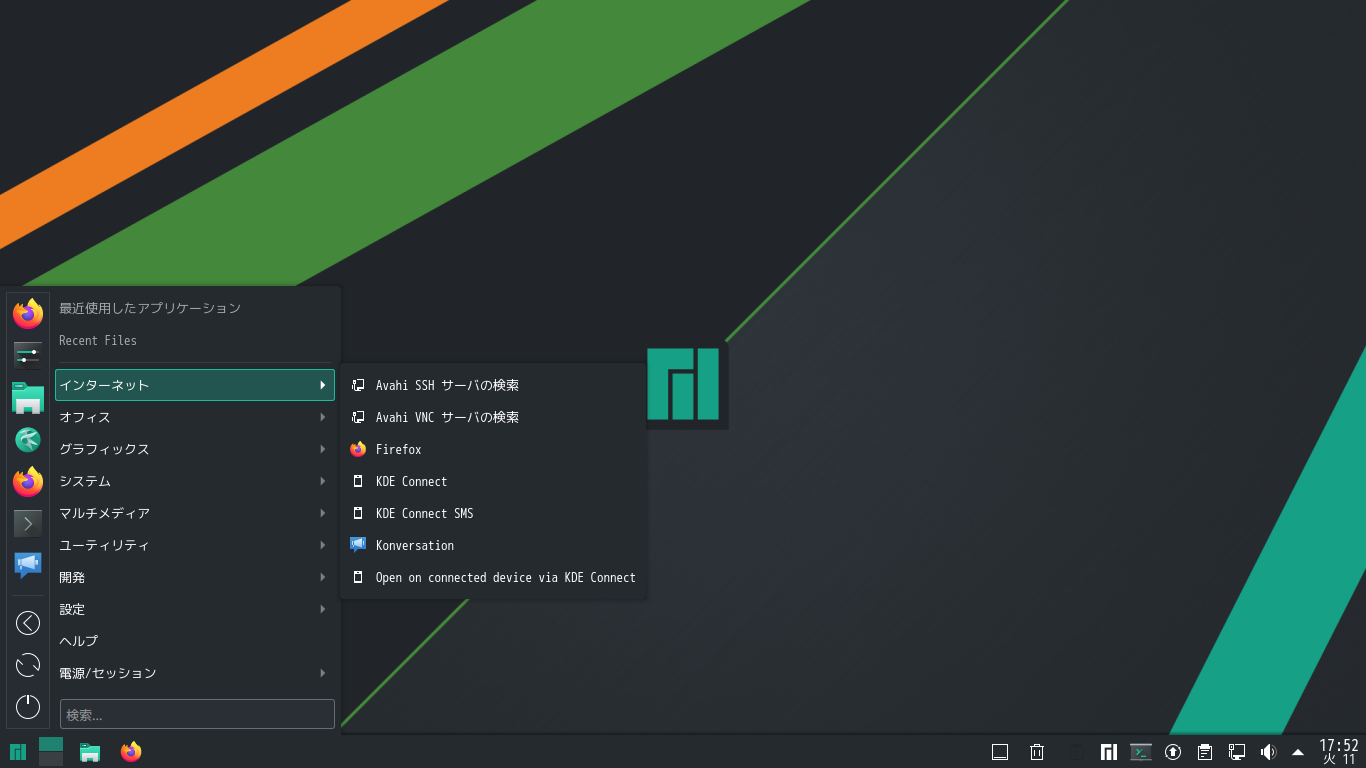Open Firefox favorite above the sliders icon
The height and width of the screenshot is (768, 1366).
(x=28, y=313)
